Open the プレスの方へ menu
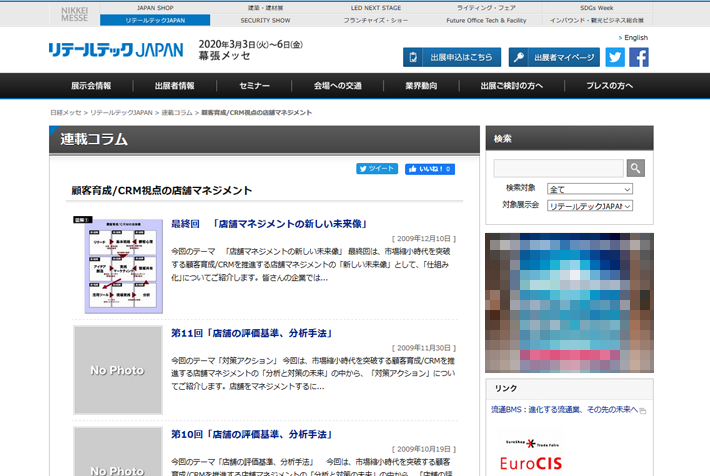 (609, 86)
